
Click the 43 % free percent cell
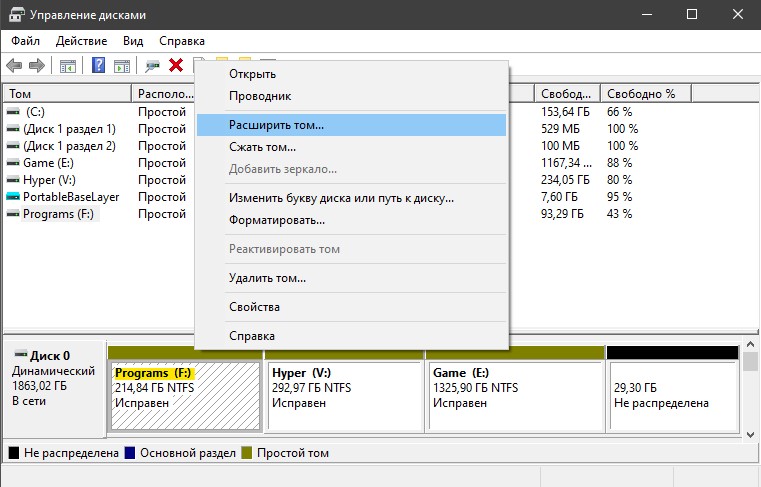619,214
